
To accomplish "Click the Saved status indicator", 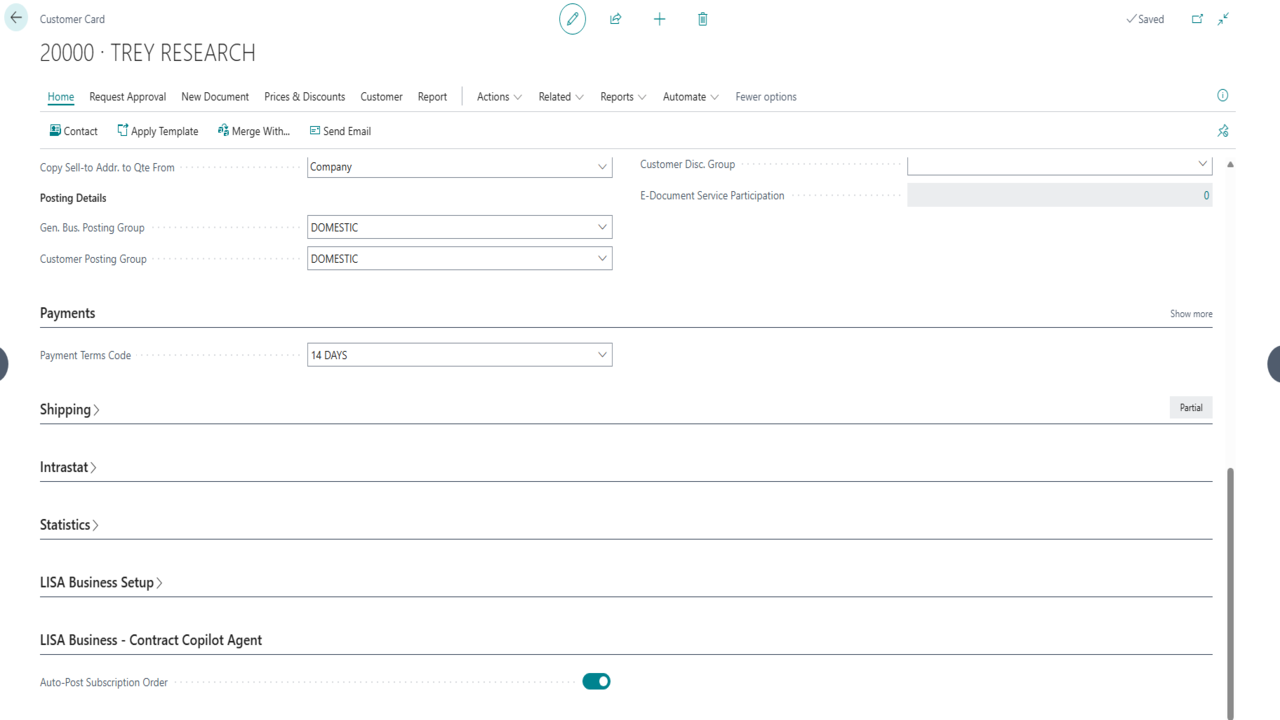I will click(x=1145, y=19).
